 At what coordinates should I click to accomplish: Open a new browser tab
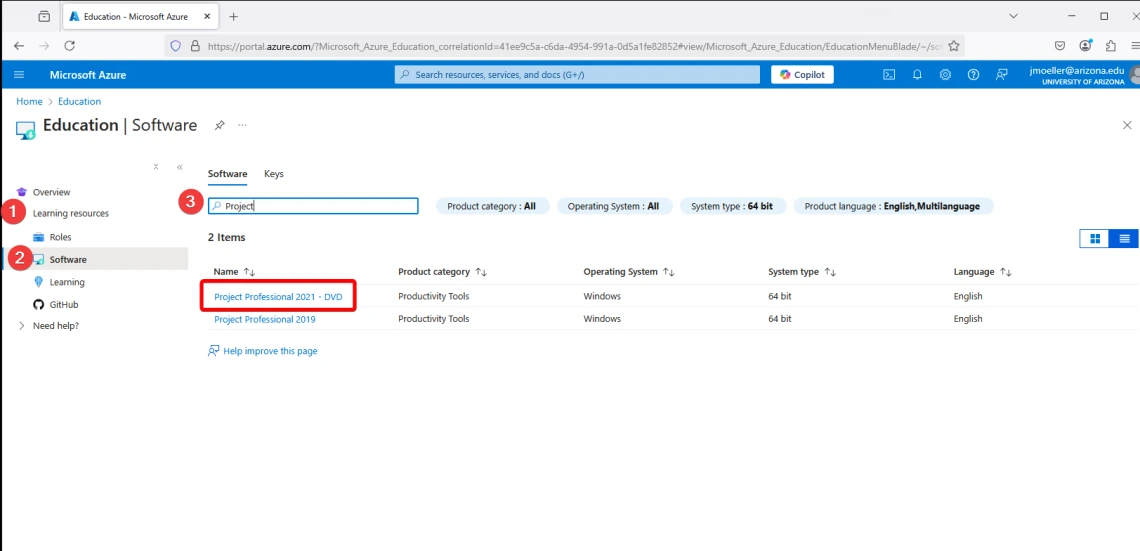[x=233, y=16]
